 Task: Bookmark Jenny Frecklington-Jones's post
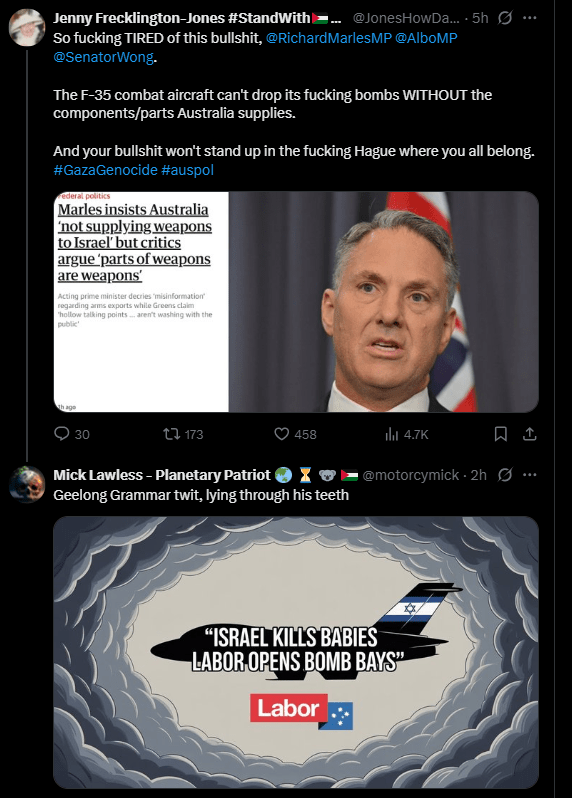(x=501, y=434)
